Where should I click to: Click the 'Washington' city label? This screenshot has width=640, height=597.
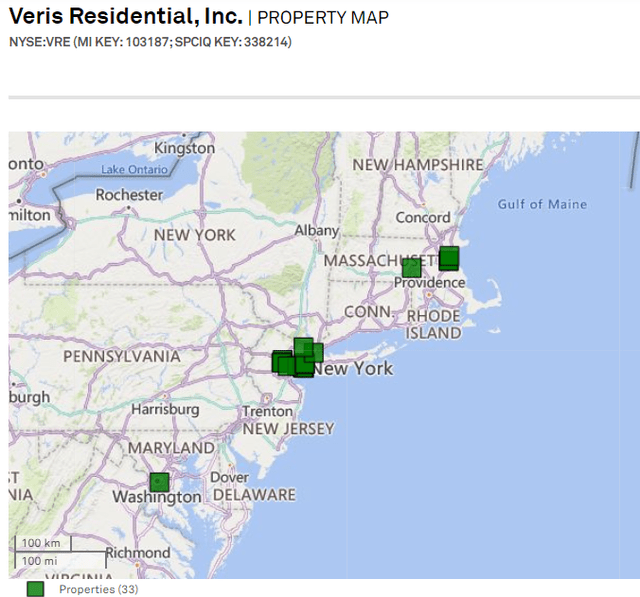157,497
